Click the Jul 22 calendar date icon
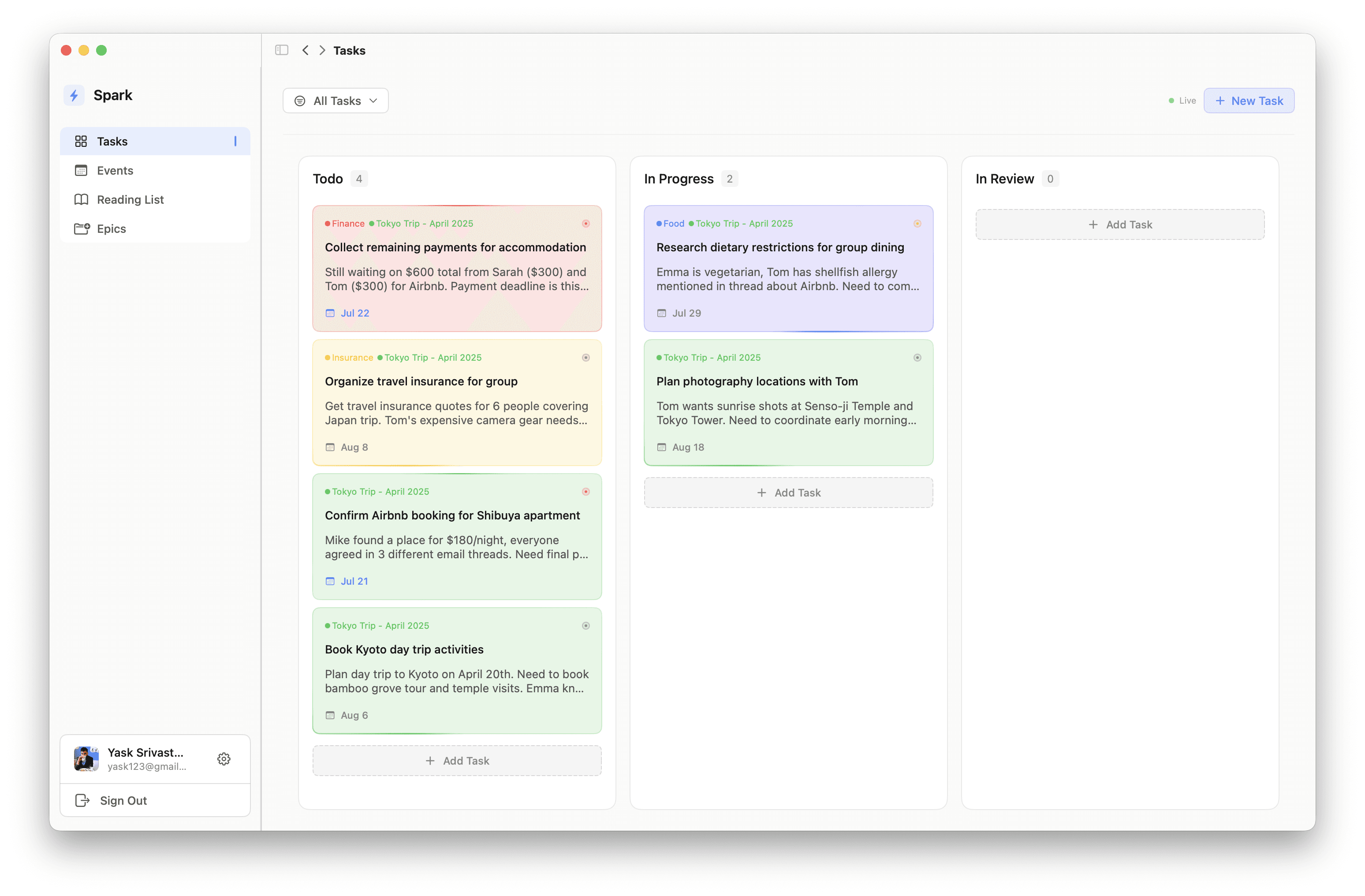The height and width of the screenshot is (896, 1365). click(x=330, y=313)
